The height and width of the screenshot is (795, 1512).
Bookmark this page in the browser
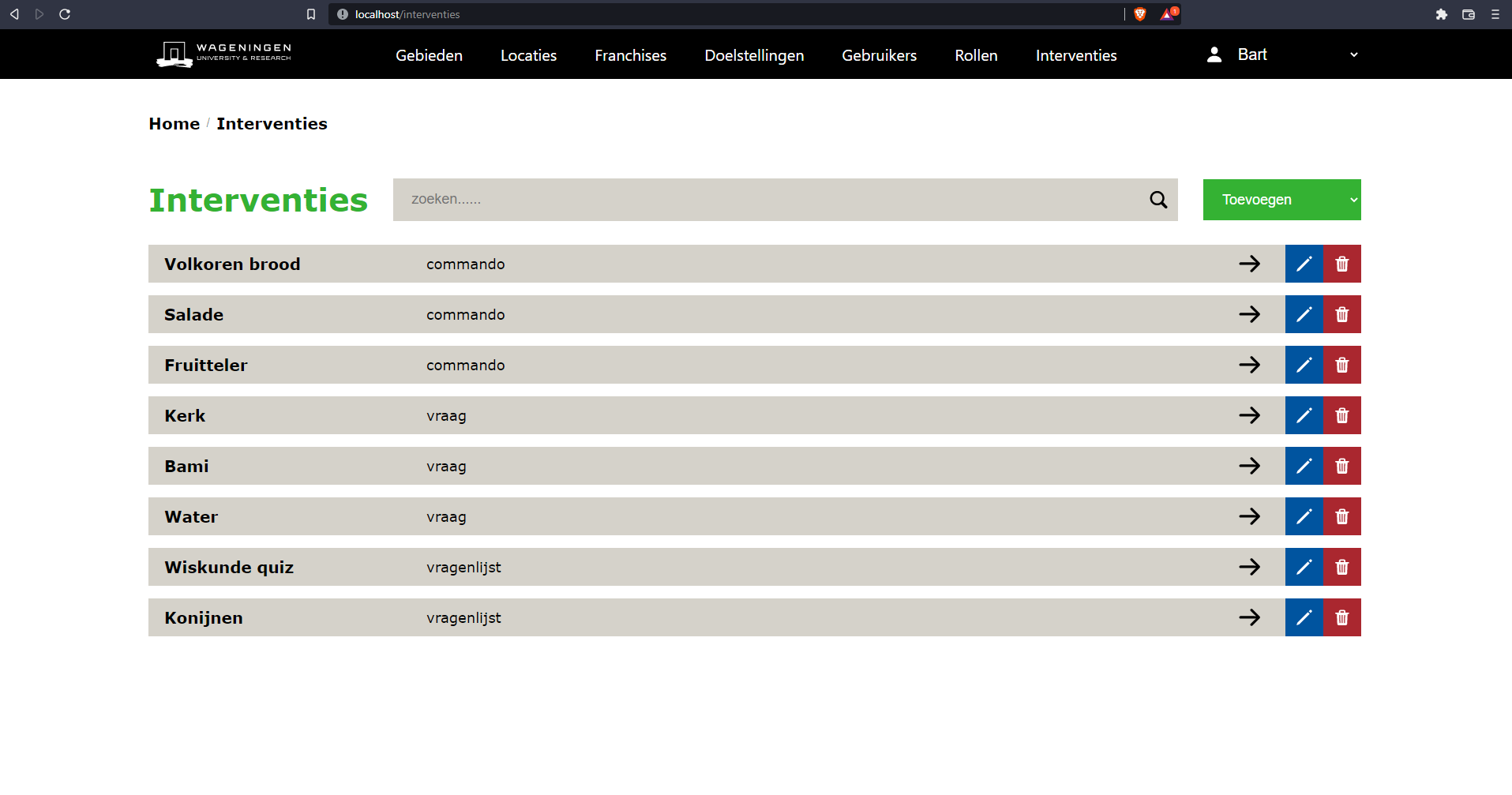click(x=311, y=14)
